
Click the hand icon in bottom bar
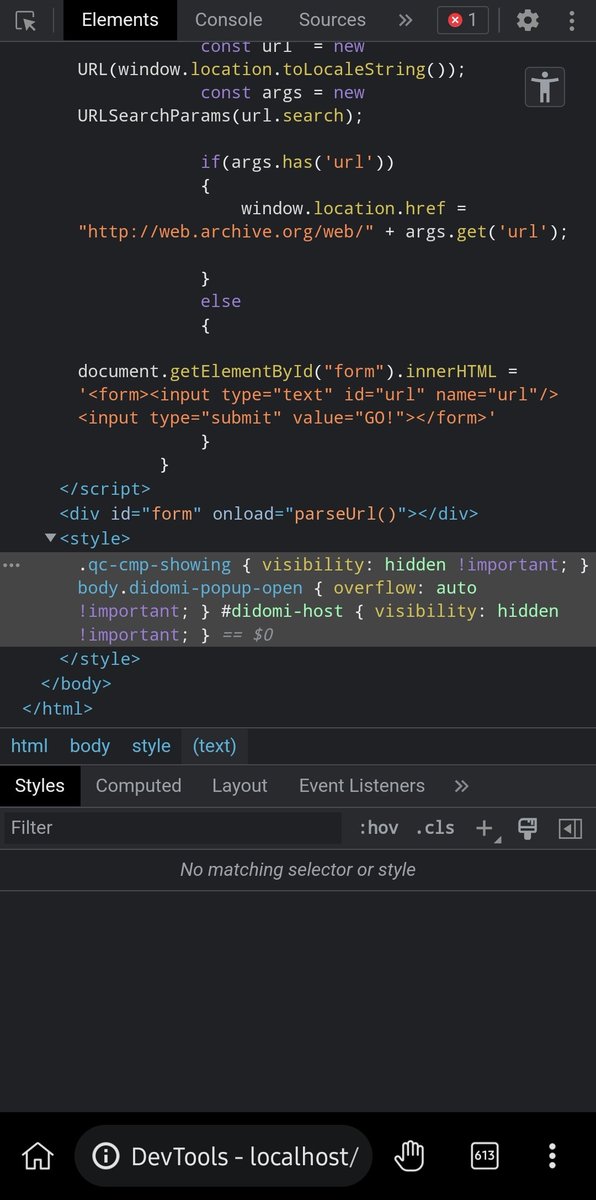click(409, 1157)
